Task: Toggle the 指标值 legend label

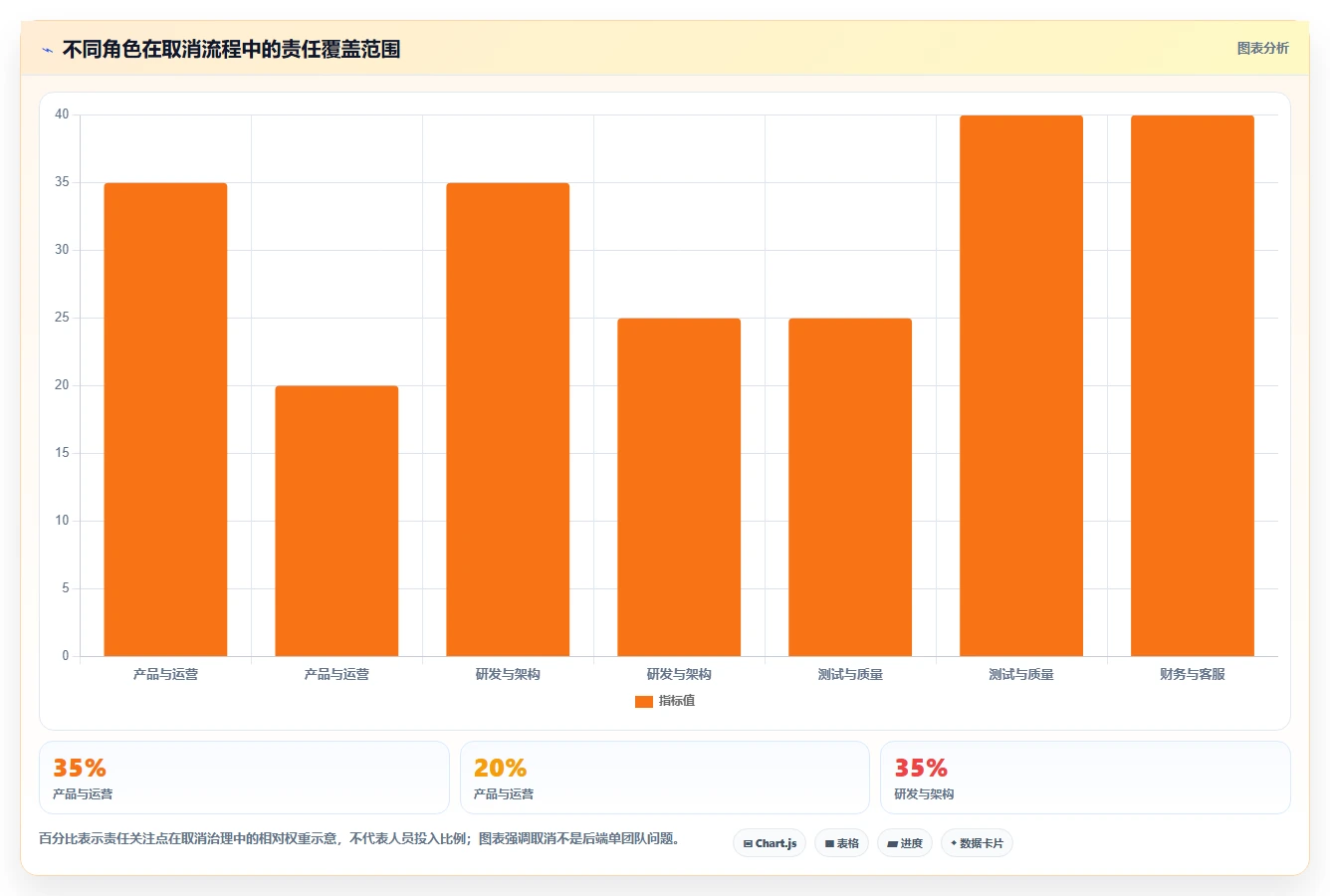Action: tap(677, 701)
